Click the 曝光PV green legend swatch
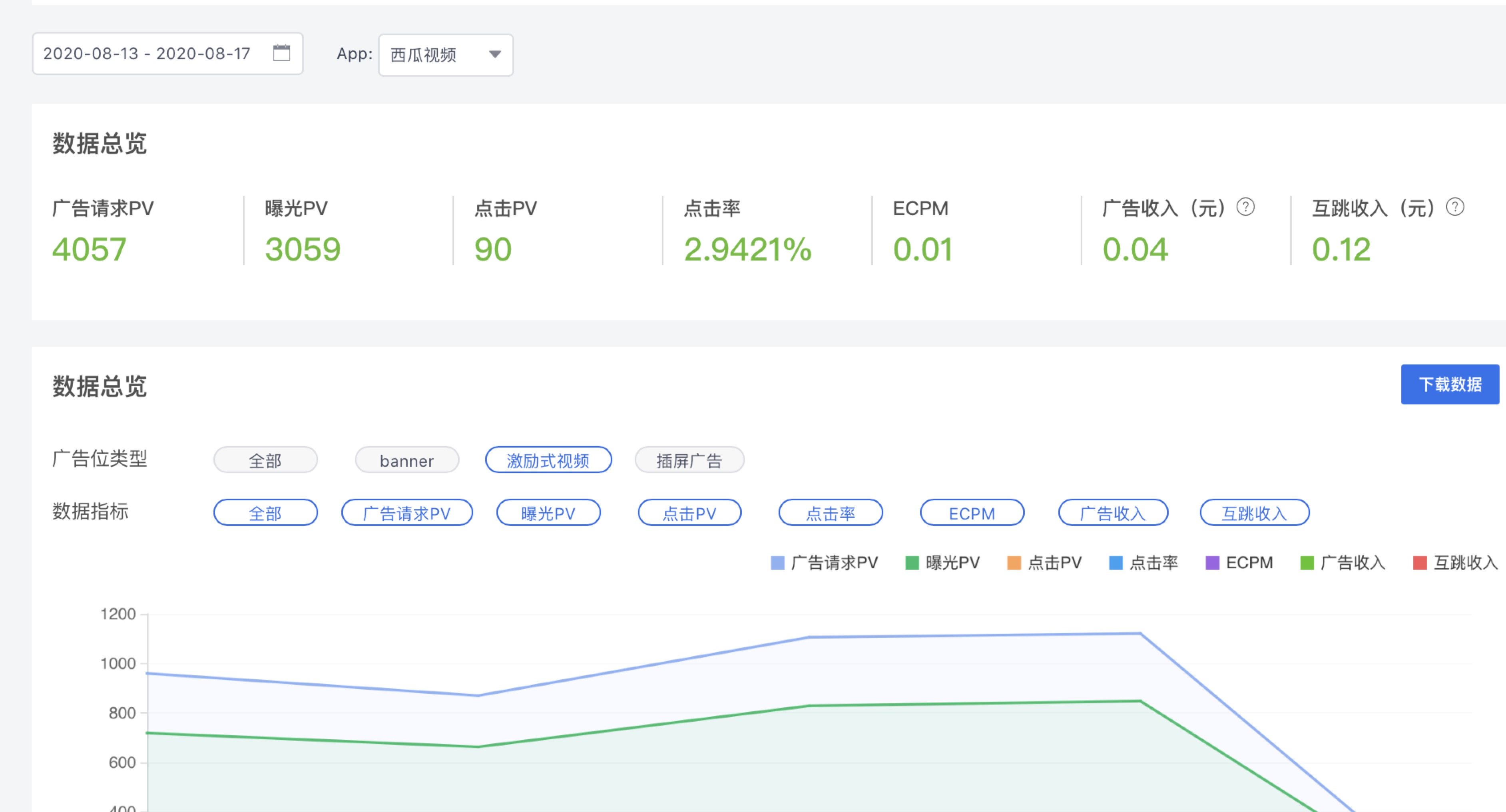1506x812 pixels. point(912,563)
